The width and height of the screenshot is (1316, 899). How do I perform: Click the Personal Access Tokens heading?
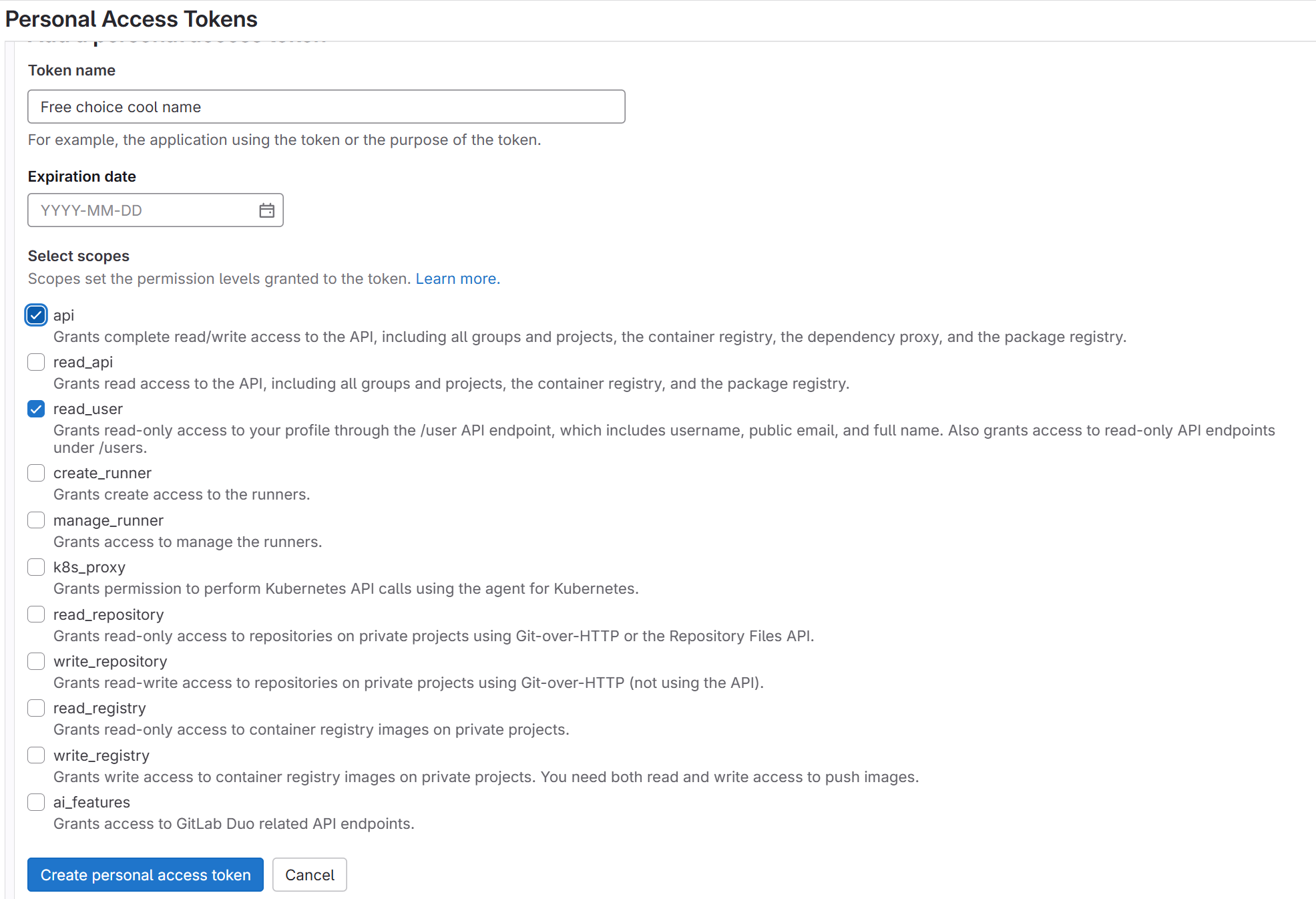[x=131, y=19]
